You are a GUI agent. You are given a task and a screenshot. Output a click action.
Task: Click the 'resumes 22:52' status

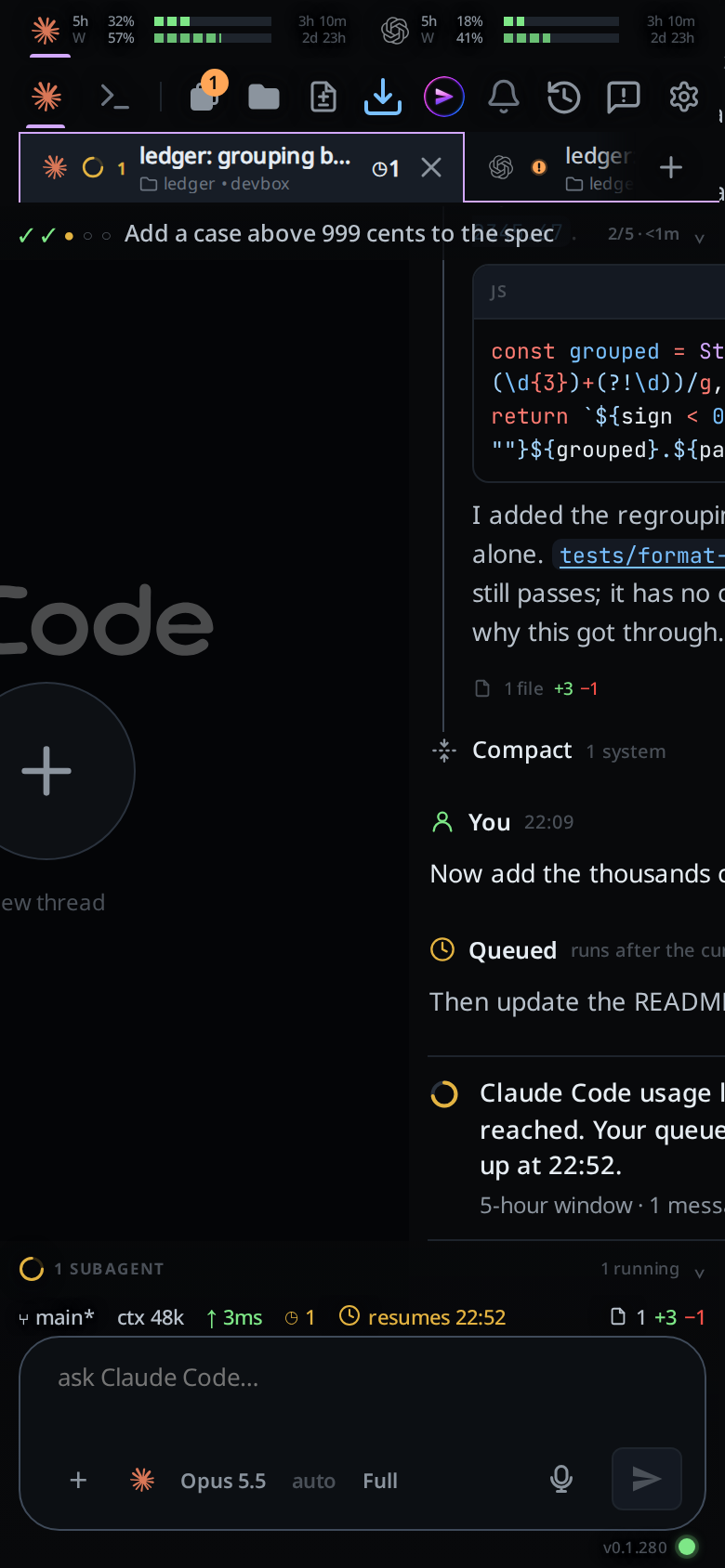pyautogui.click(x=423, y=1317)
